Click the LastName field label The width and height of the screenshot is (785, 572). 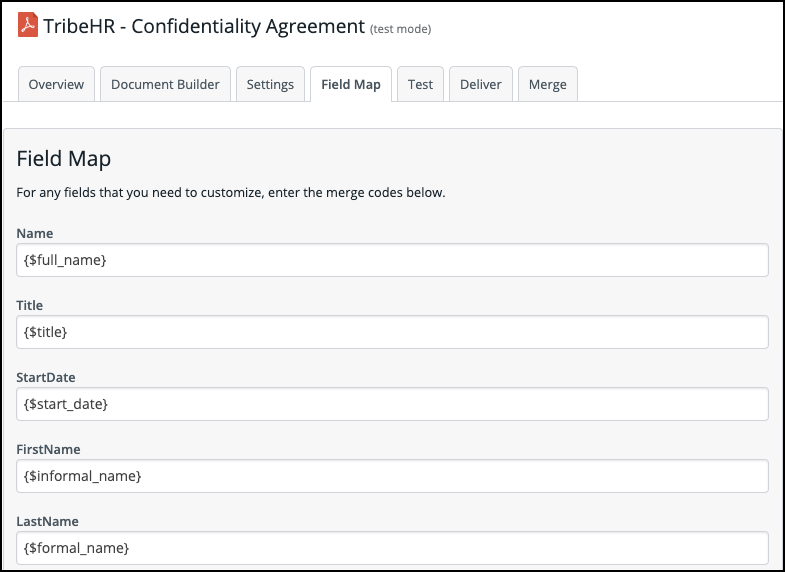47,521
